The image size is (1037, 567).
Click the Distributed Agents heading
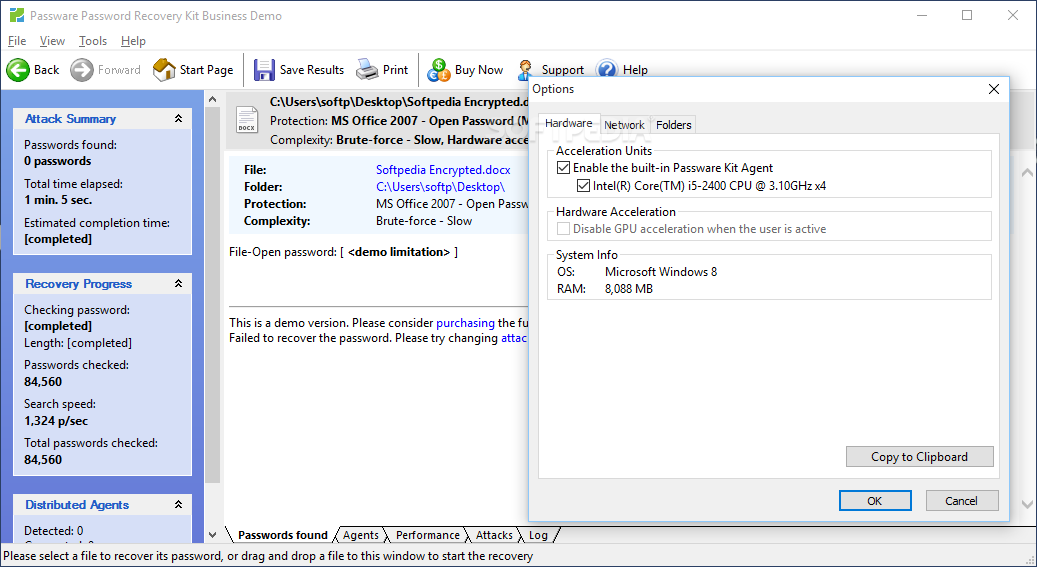pyautogui.click(x=77, y=504)
